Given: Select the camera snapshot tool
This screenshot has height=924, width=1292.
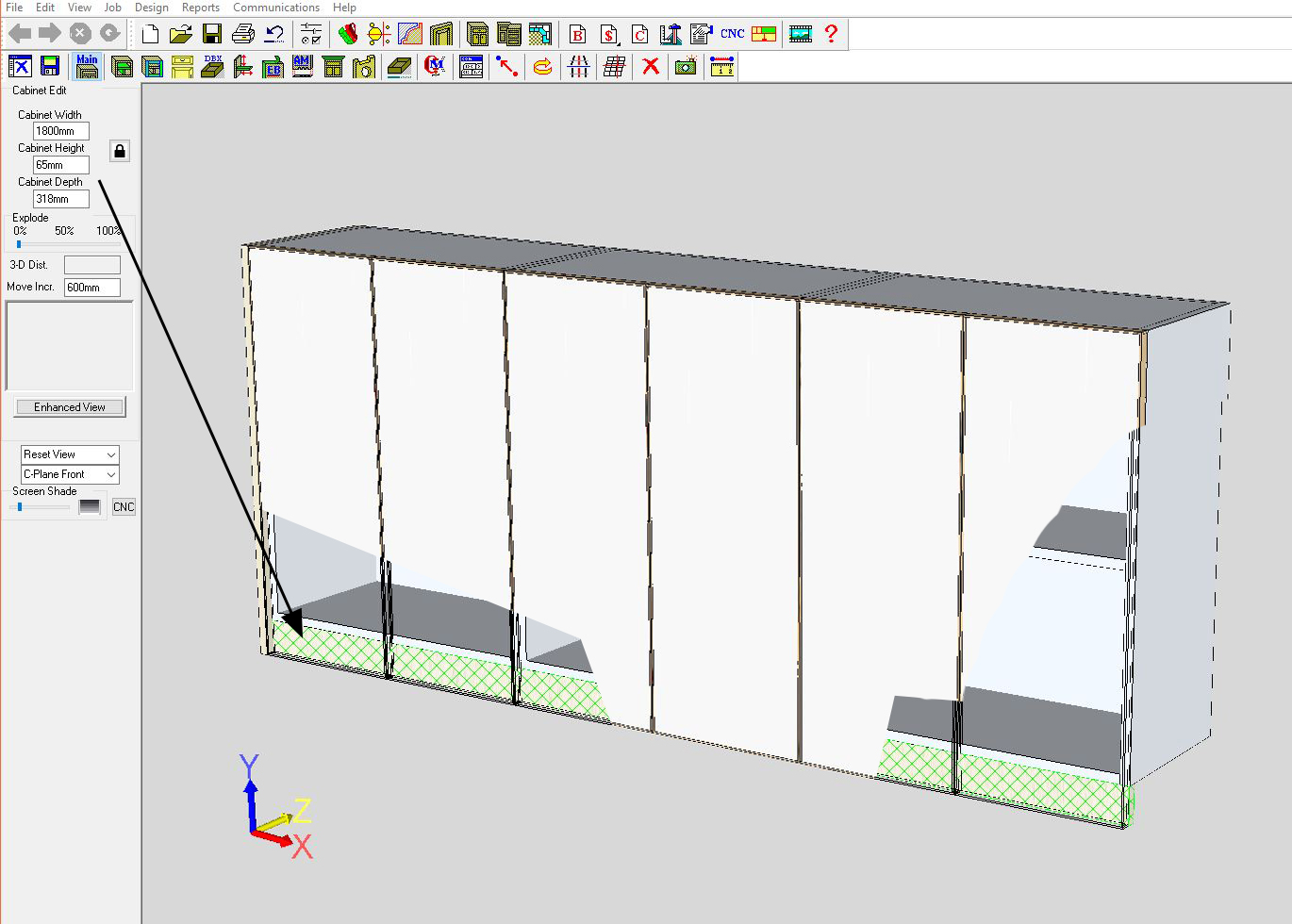Looking at the screenshot, I should pos(686,66).
